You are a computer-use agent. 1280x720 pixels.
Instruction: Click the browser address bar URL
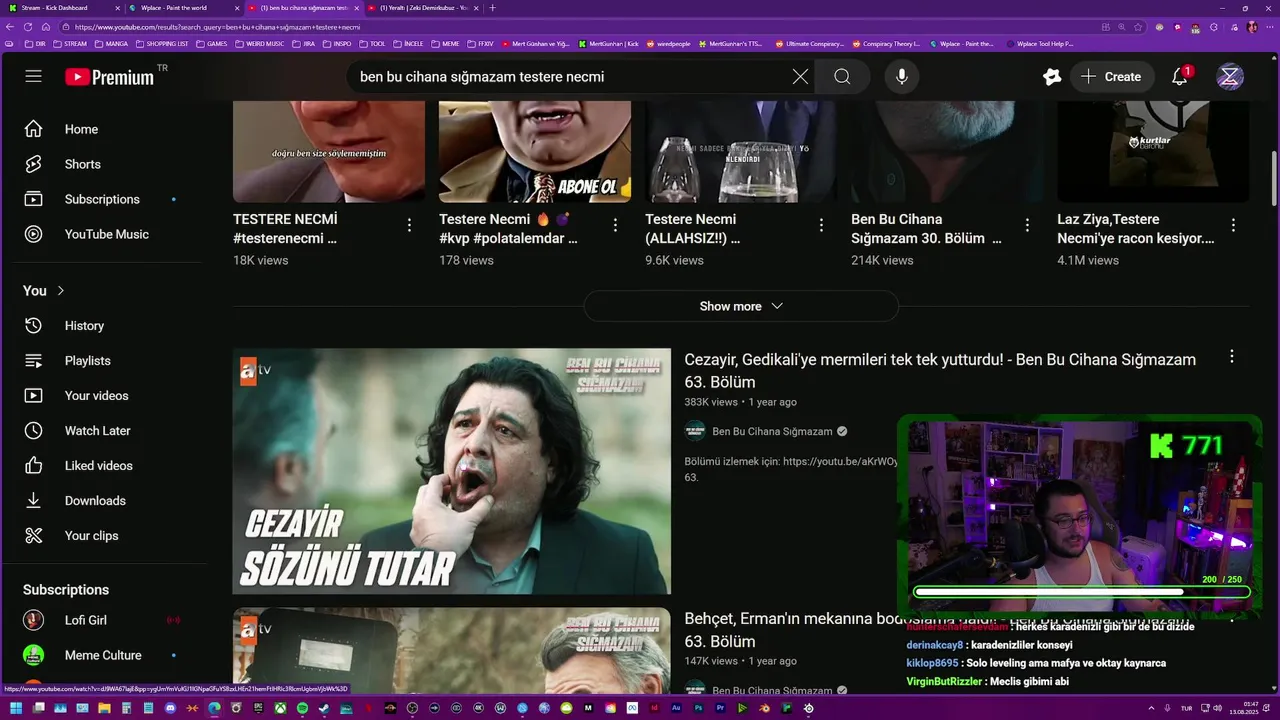click(217, 27)
